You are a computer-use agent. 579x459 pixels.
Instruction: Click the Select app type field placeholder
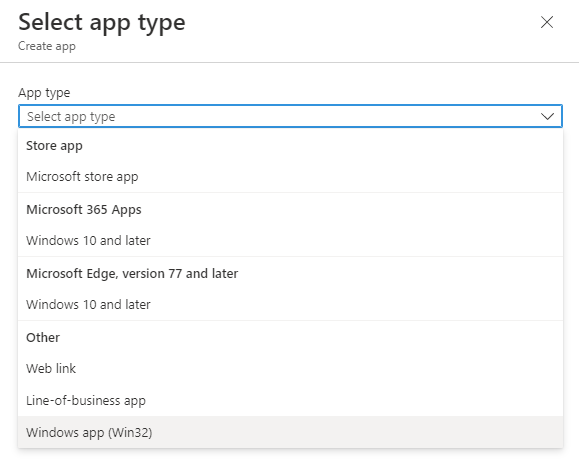tap(71, 117)
